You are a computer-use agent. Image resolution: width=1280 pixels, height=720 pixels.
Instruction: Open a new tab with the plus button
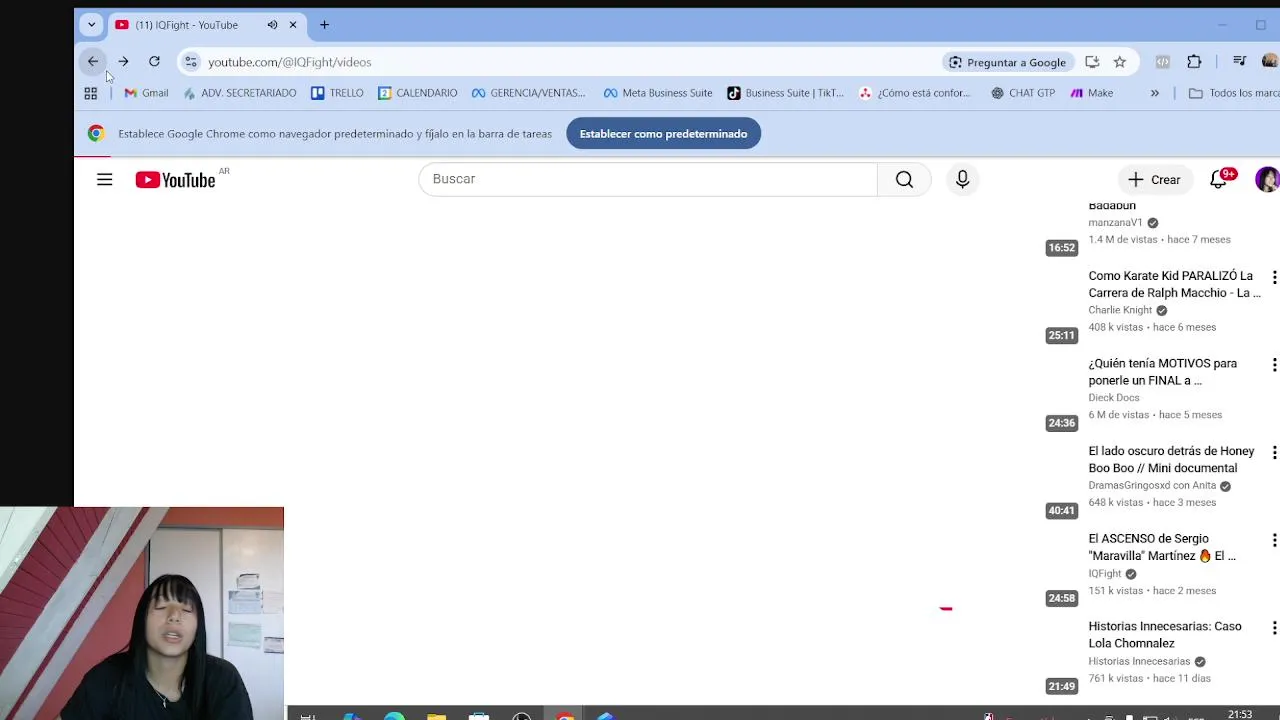coord(324,25)
